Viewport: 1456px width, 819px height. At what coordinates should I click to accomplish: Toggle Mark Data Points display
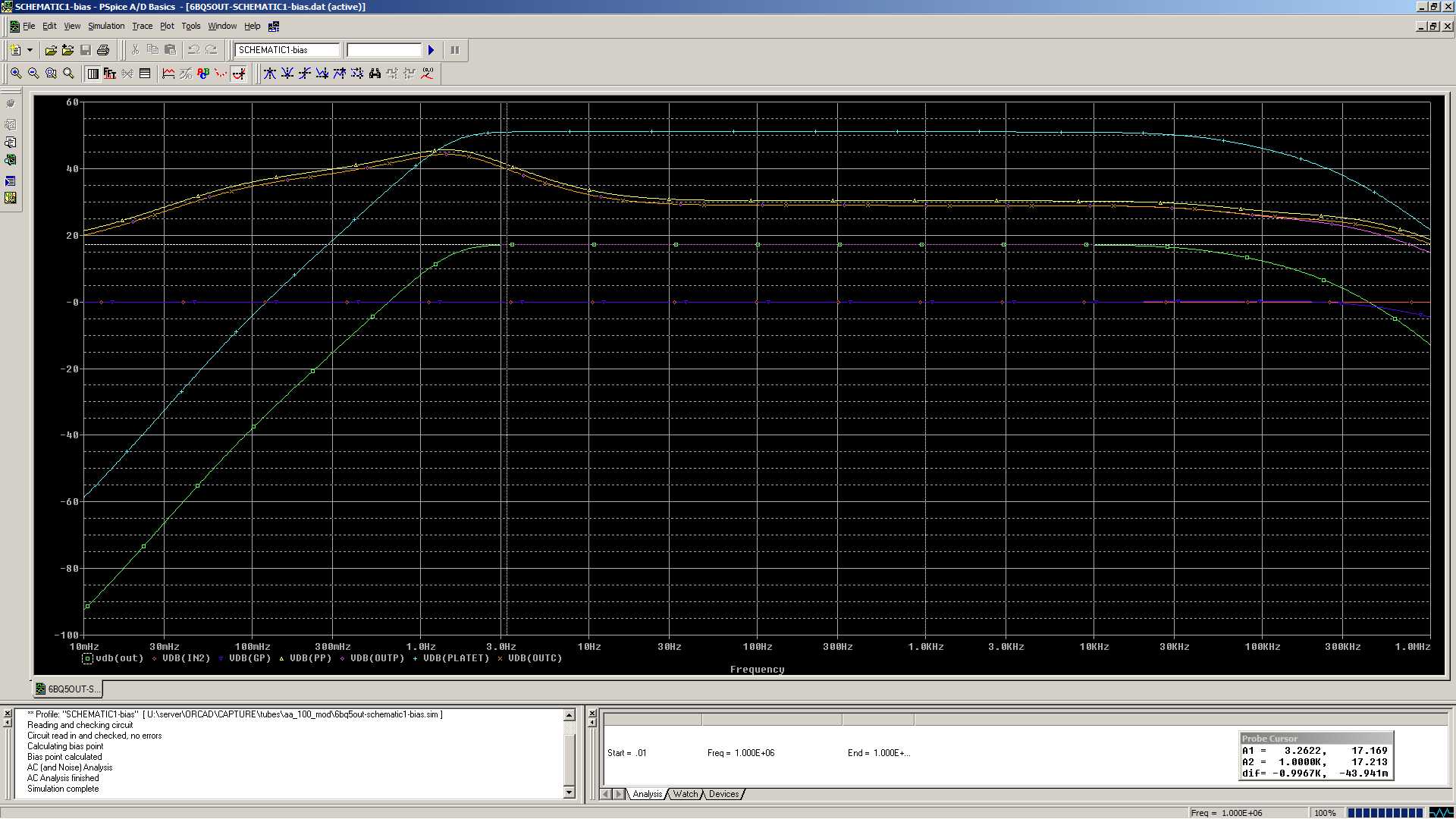221,74
